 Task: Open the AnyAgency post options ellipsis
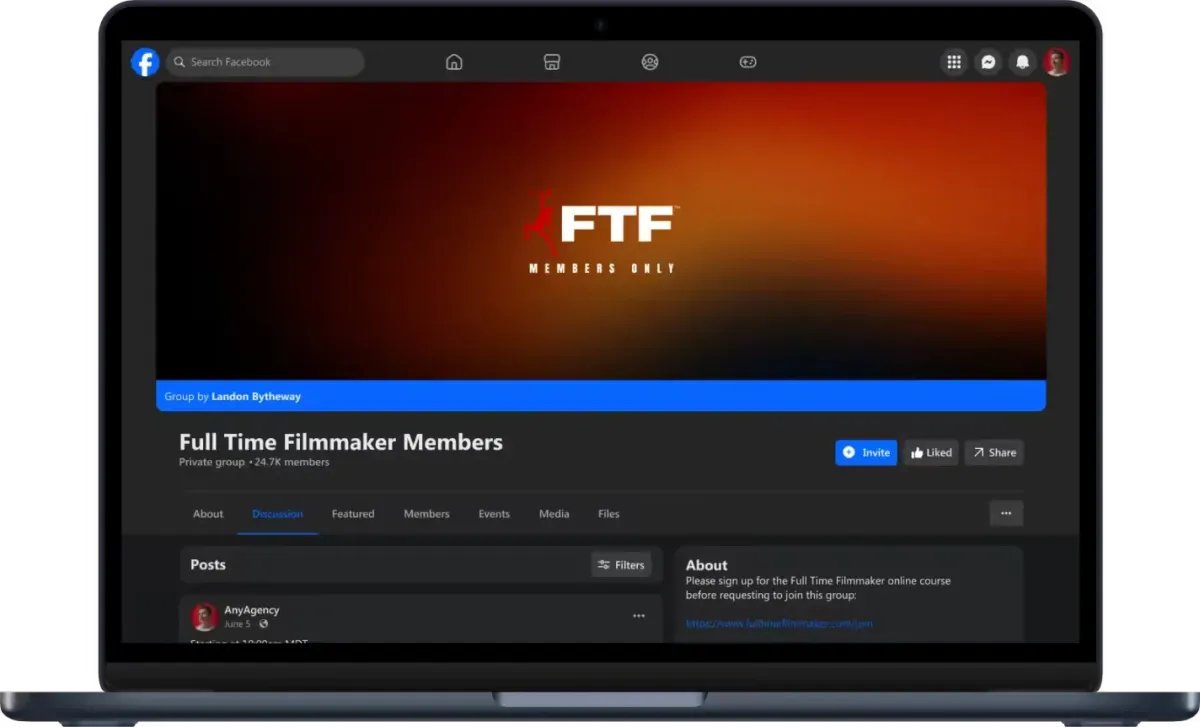click(639, 616)
